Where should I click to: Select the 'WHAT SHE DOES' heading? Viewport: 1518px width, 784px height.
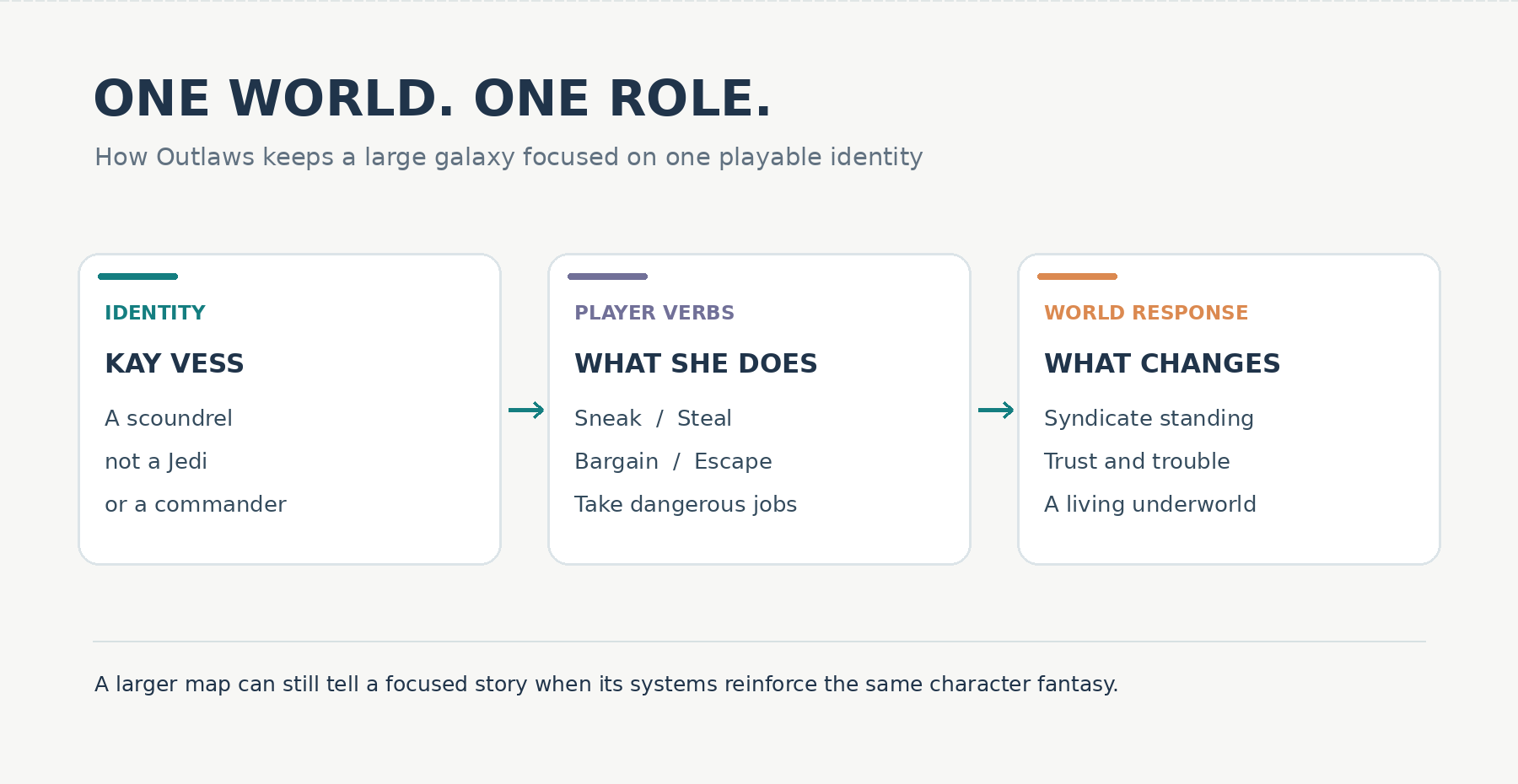pos(696,363)
